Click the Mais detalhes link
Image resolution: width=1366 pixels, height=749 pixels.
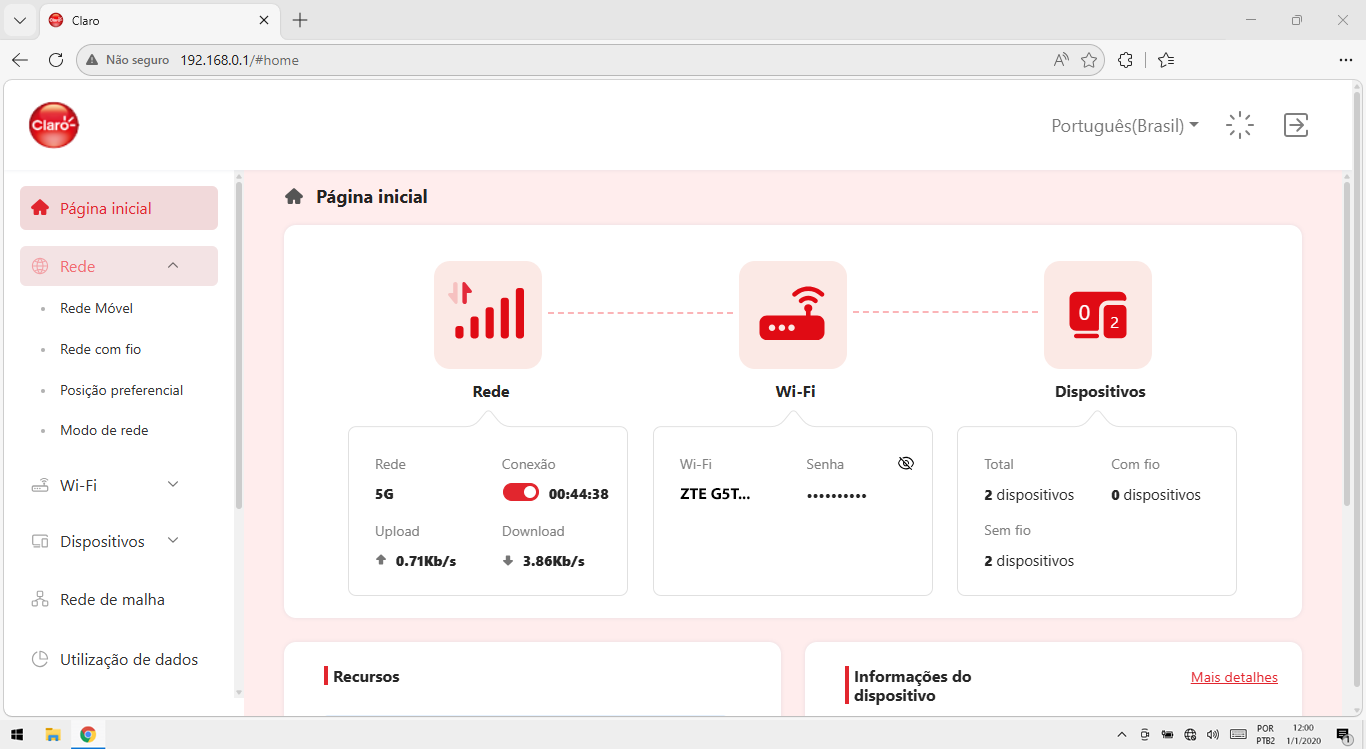coord(1234,677)
